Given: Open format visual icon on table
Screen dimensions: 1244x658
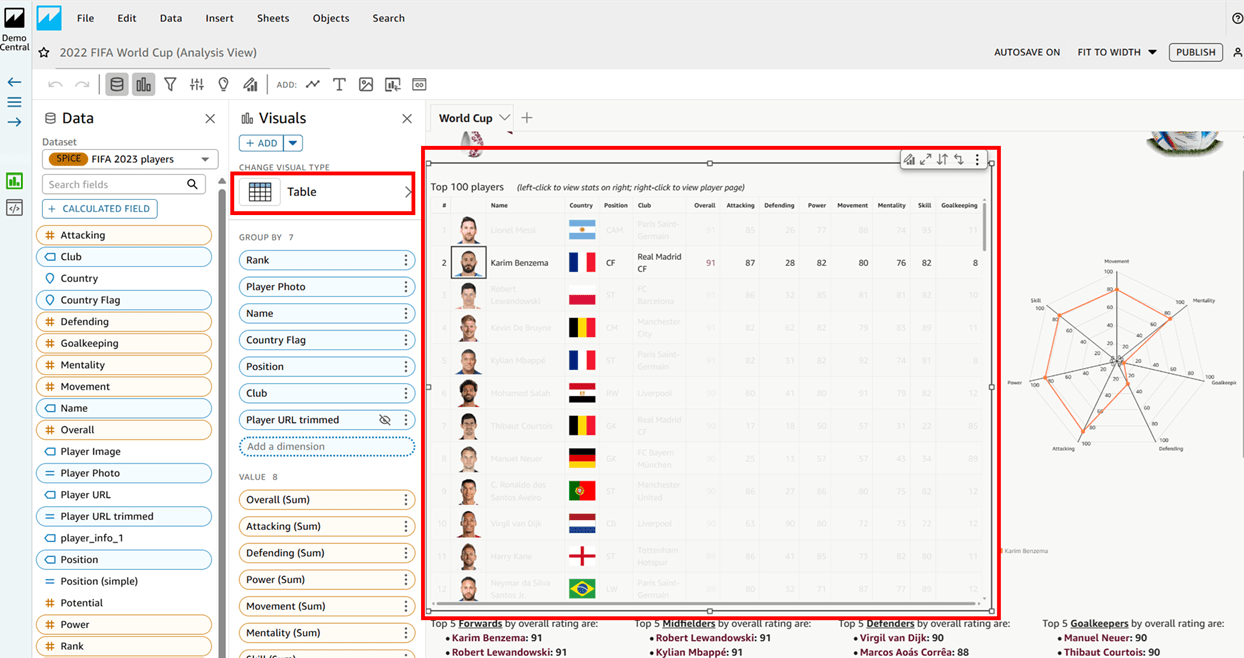Looking at the screenshot, I should 909,160.
